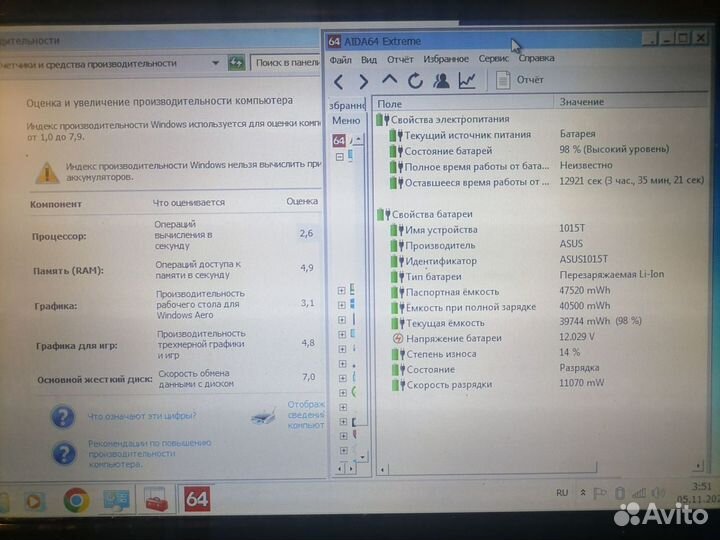Screen dimensions: 720x540
Task: Open the graph icon in AIDA64 toolbar
Action: 467,81
